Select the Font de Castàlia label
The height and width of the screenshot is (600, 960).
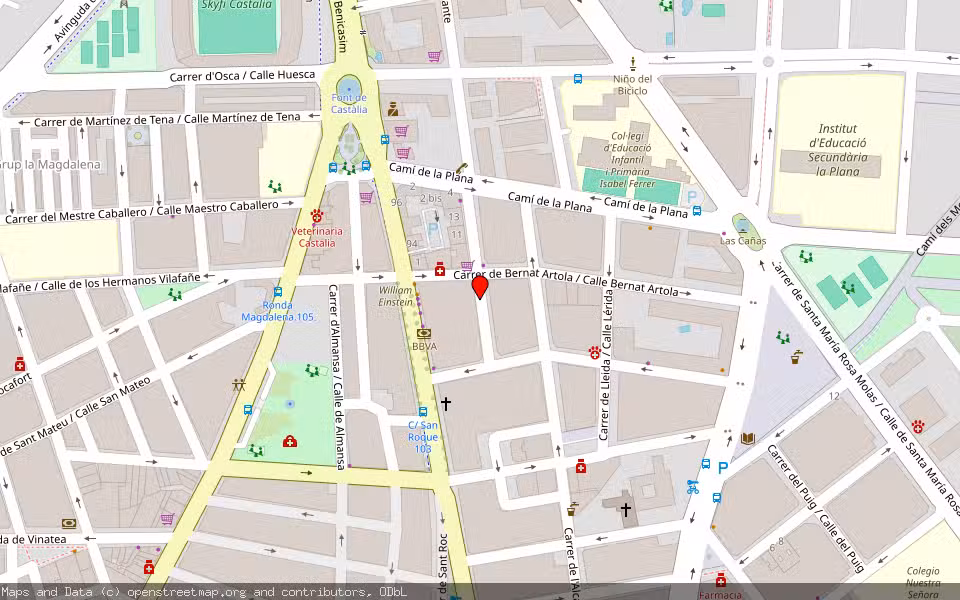click(349, 103)
